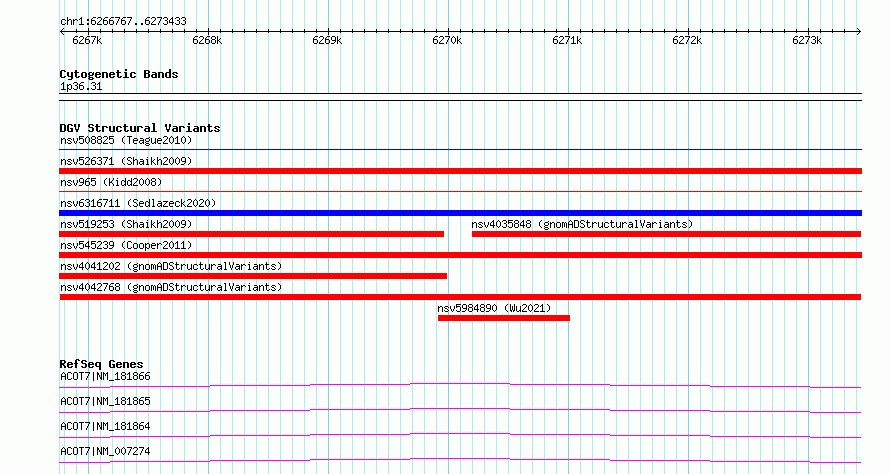890x474 pixels.
Task: Click the red nsv4035848 variant bar
Action: click(666, 234)
